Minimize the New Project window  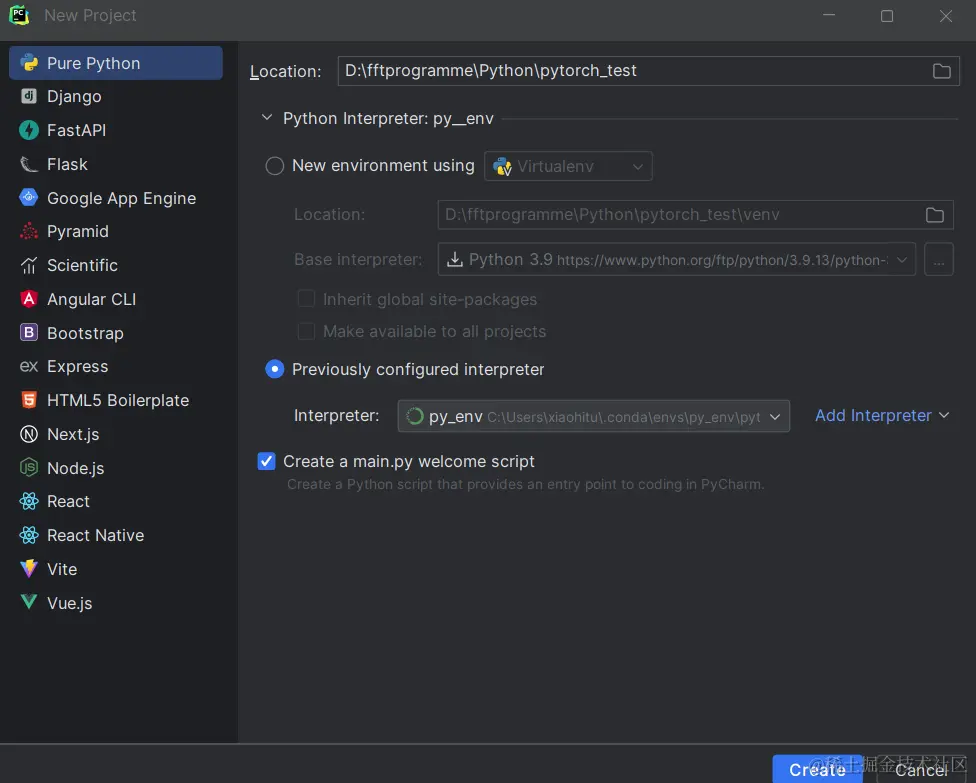[828, 16]
